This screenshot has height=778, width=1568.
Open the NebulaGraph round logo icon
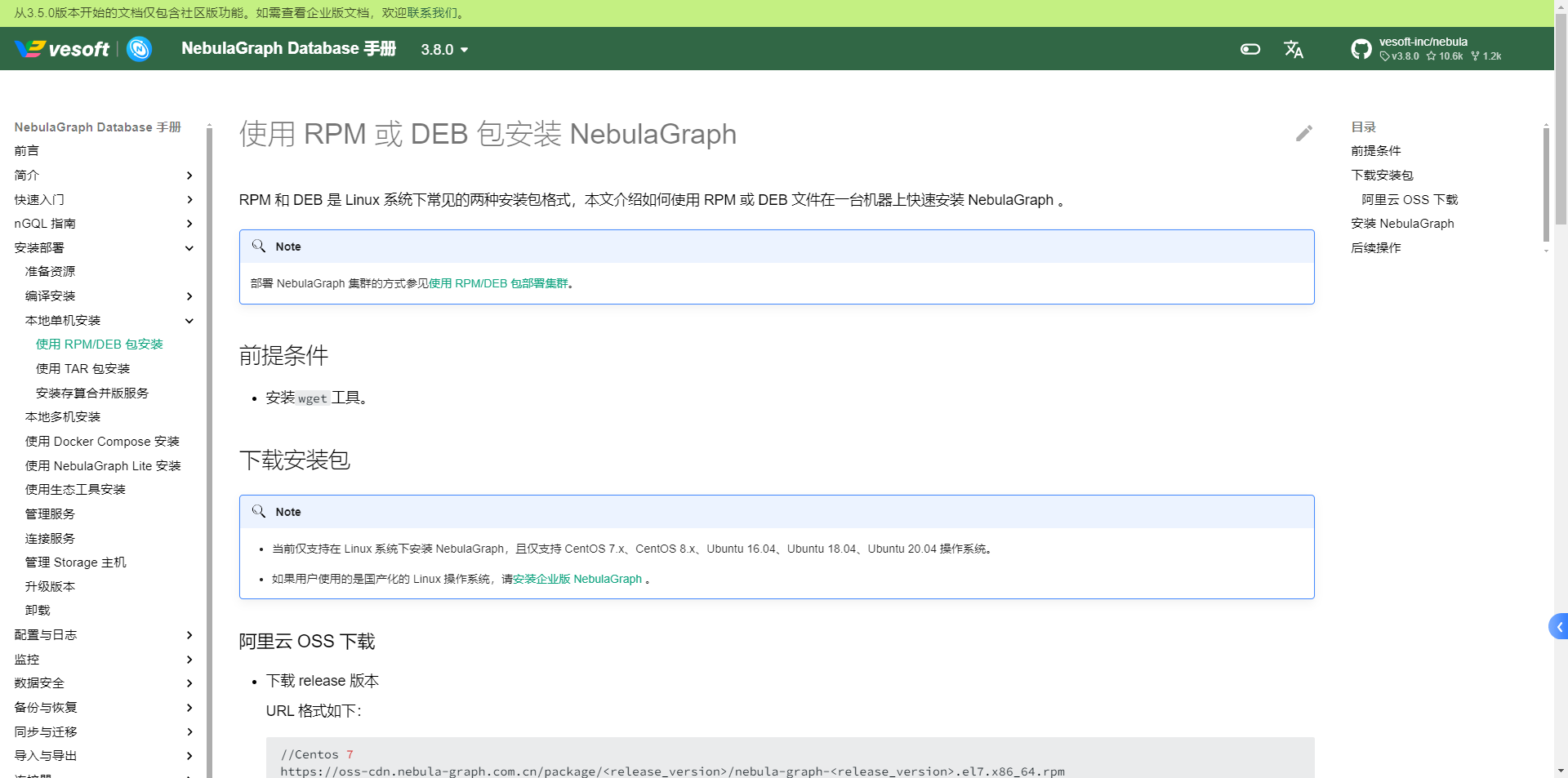pyautogui.click(x=140, y=49)
